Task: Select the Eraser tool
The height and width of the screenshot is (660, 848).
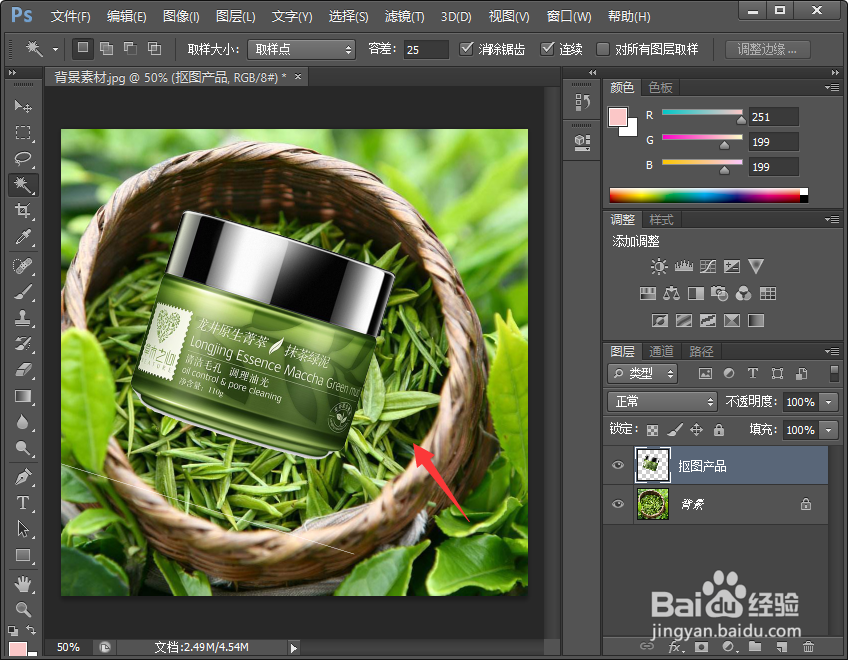Action: [23, 370]
